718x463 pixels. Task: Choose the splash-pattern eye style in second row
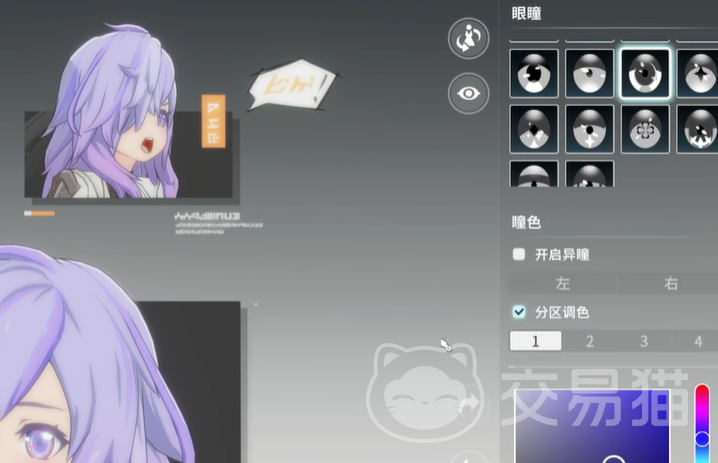pos(697,129)
